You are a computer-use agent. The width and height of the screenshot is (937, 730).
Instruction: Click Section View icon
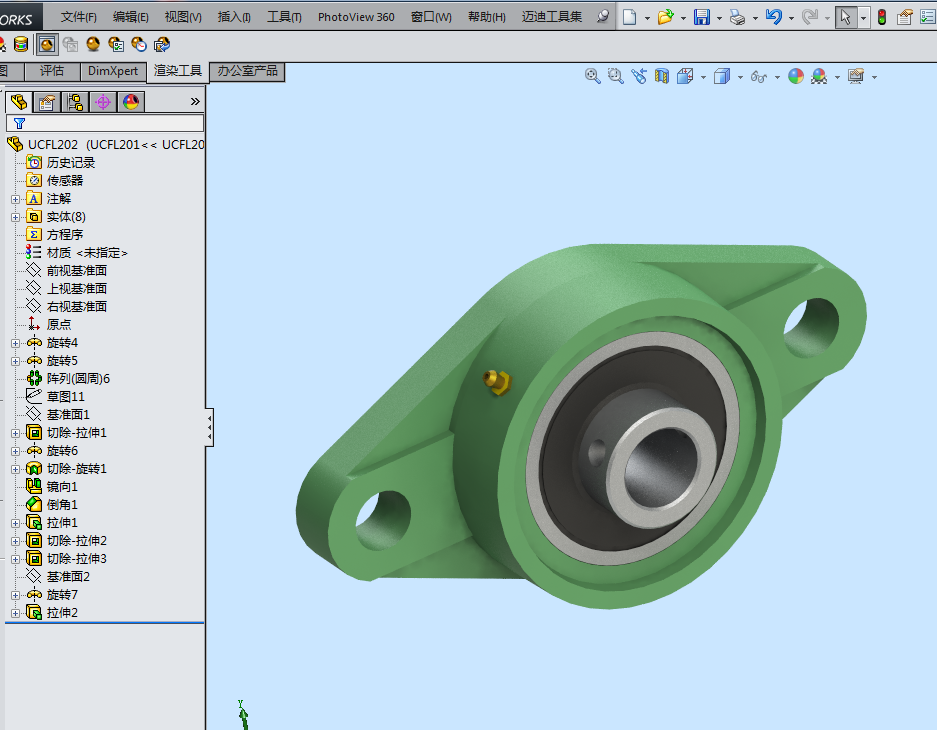tap(662, 76)
